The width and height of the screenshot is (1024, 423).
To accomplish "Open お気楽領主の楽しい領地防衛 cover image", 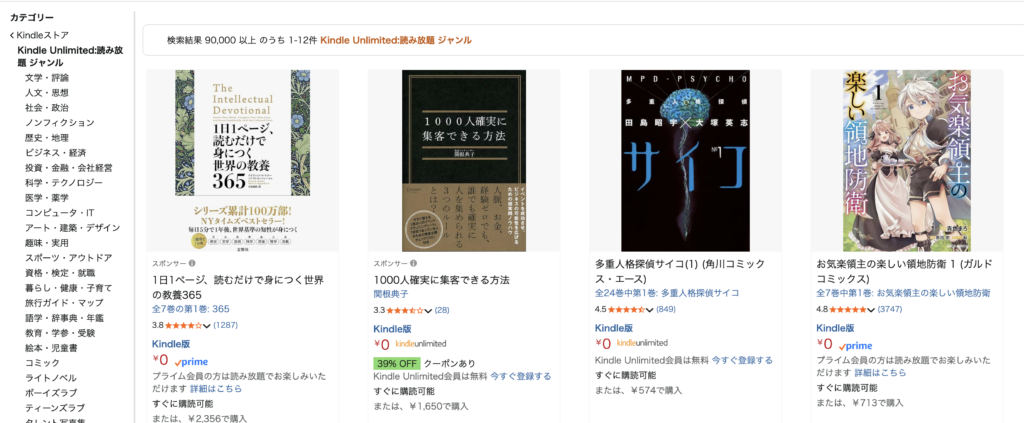I will [x=906, y=161].
